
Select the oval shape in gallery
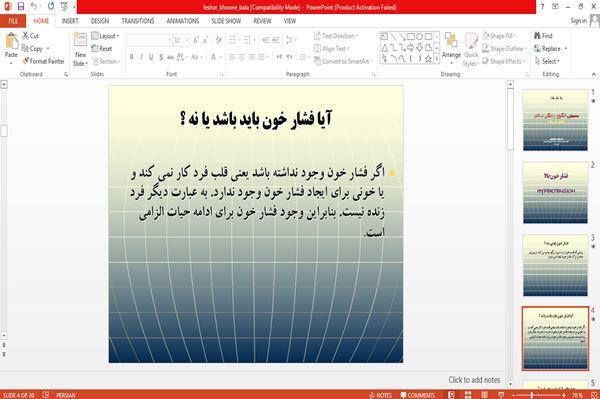click(x=420, y=37)
